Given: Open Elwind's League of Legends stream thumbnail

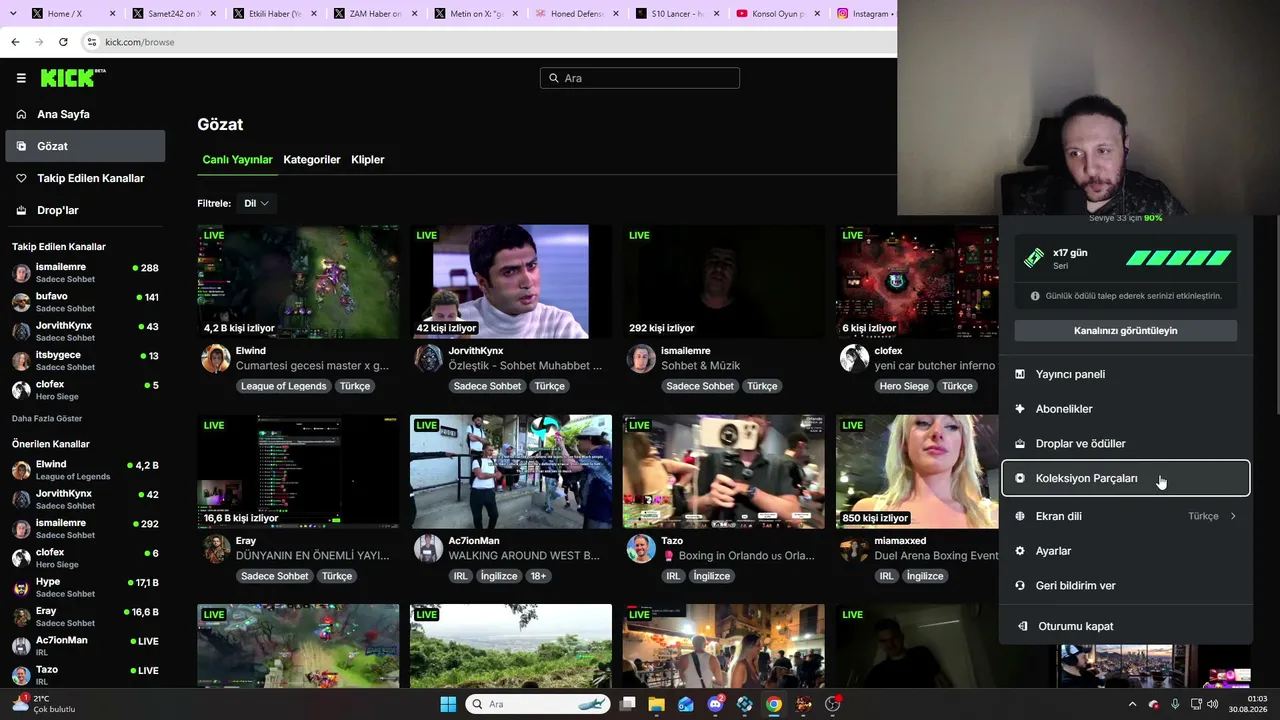Looking at the screenshot, I should pos(298,281).
